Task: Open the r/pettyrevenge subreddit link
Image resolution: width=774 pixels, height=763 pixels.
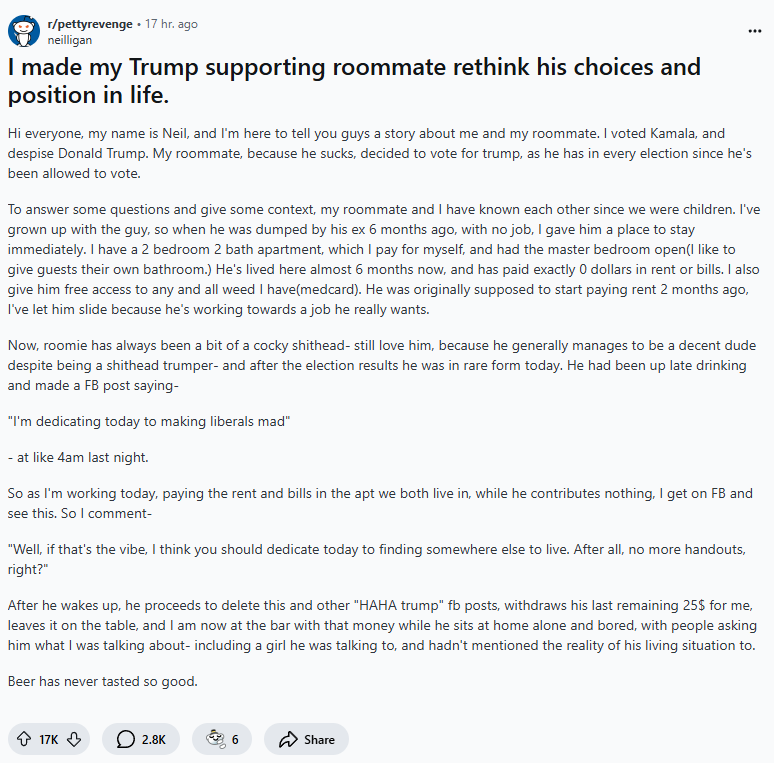Action: point(90,24)
